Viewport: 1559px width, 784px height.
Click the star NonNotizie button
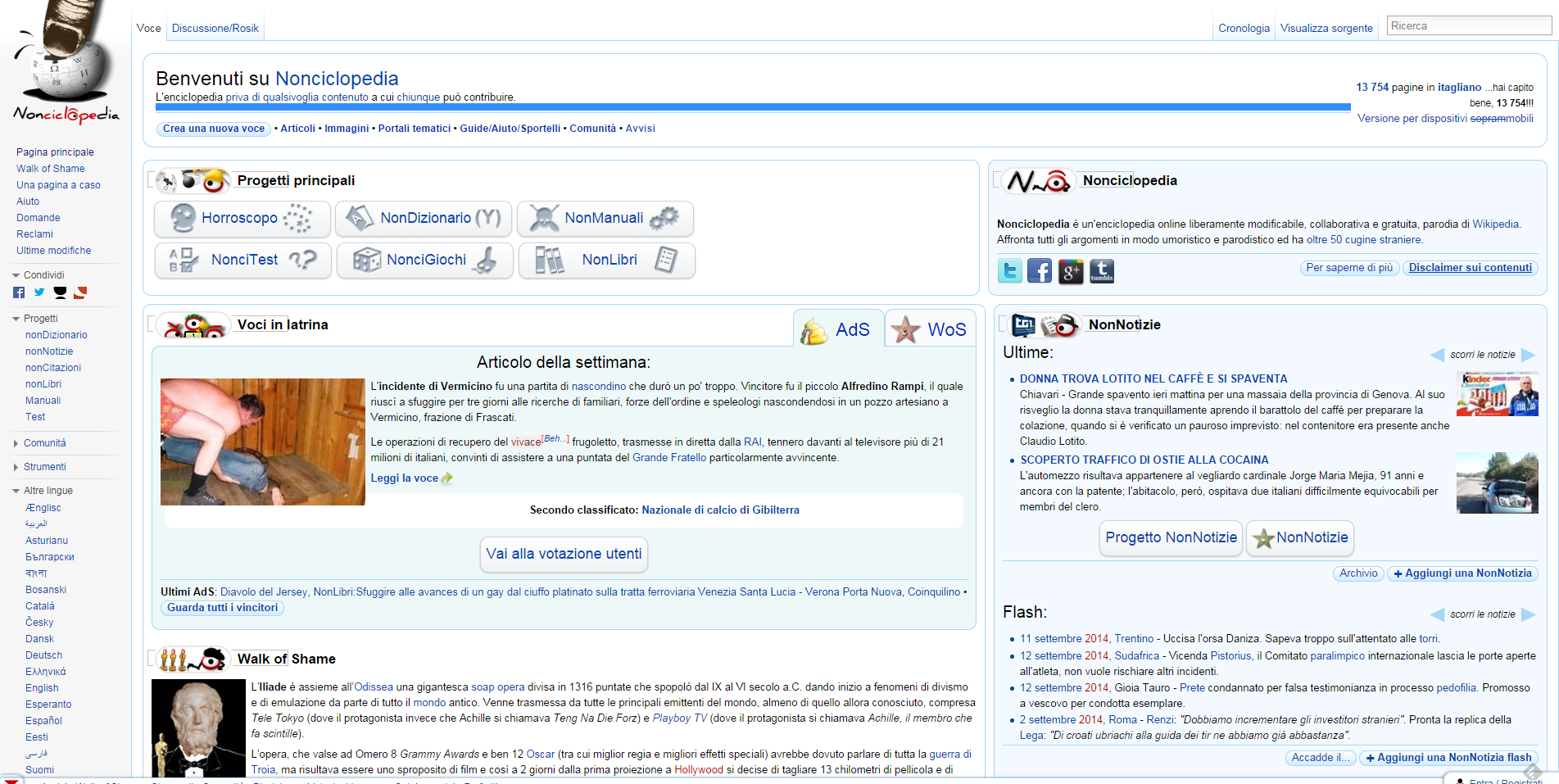(1300, 538)
